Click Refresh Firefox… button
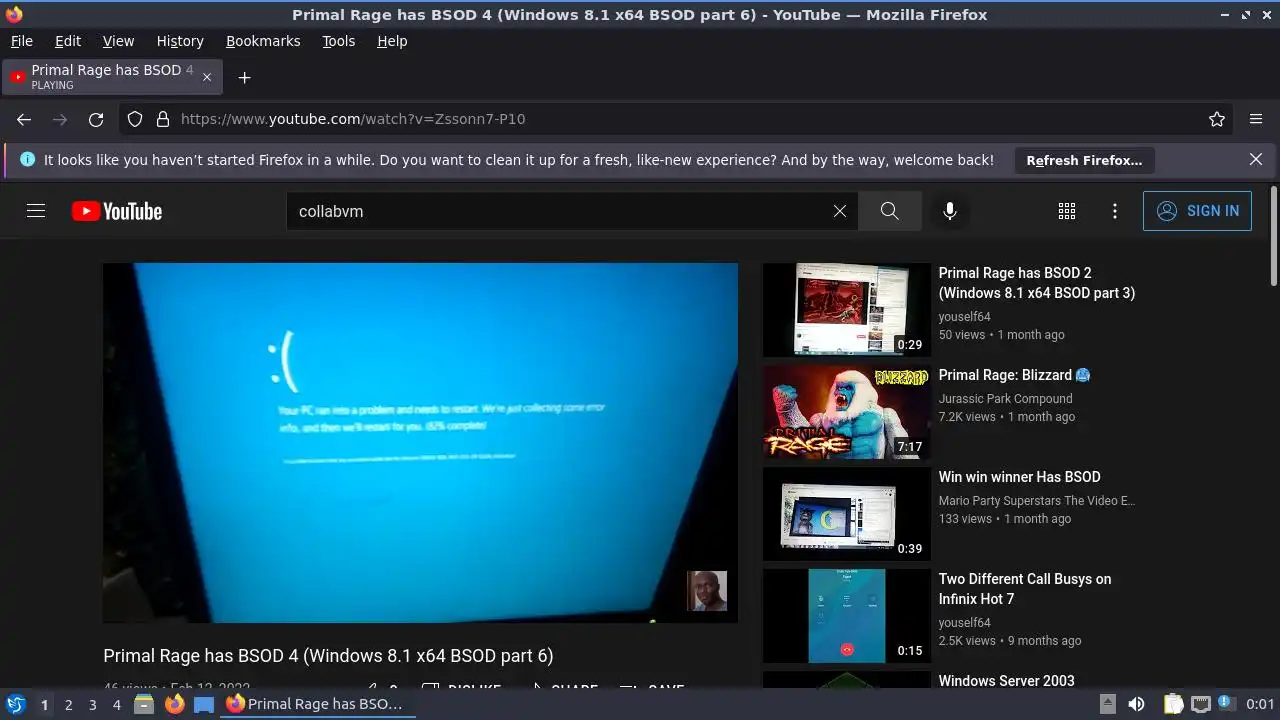 point(1084,160)
